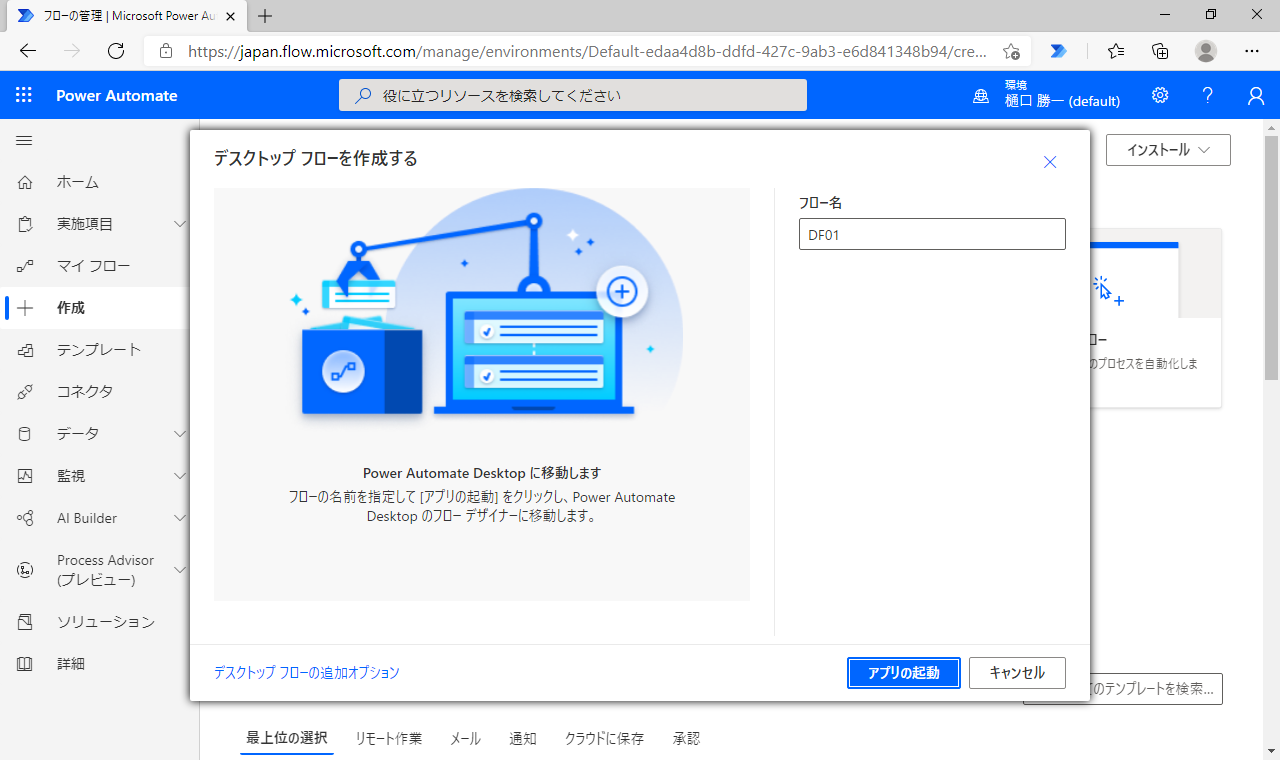Image resolution: width=1280 pixels, height=760 pixels.
Task: Click the マイ フロー flow icon
Action: (25, 266)
